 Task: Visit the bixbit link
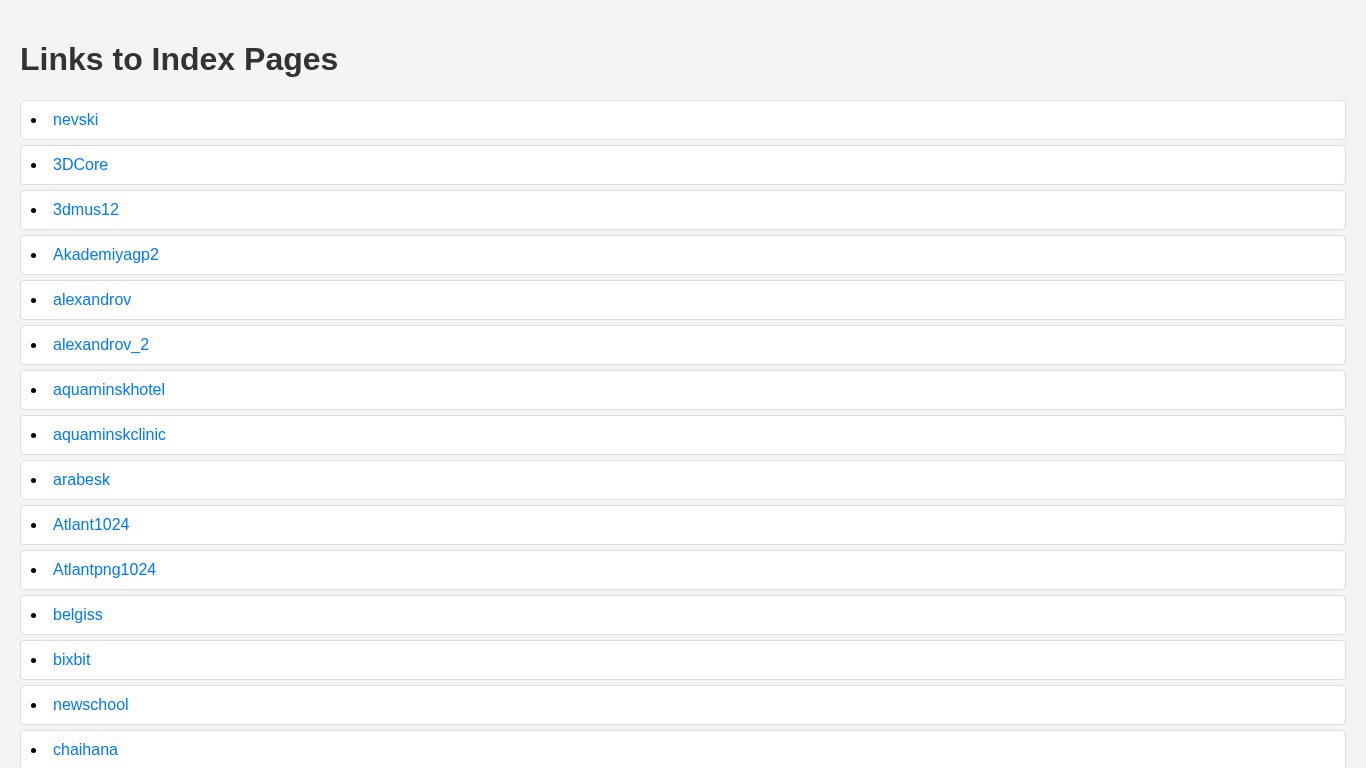click(x=71, y=660)
